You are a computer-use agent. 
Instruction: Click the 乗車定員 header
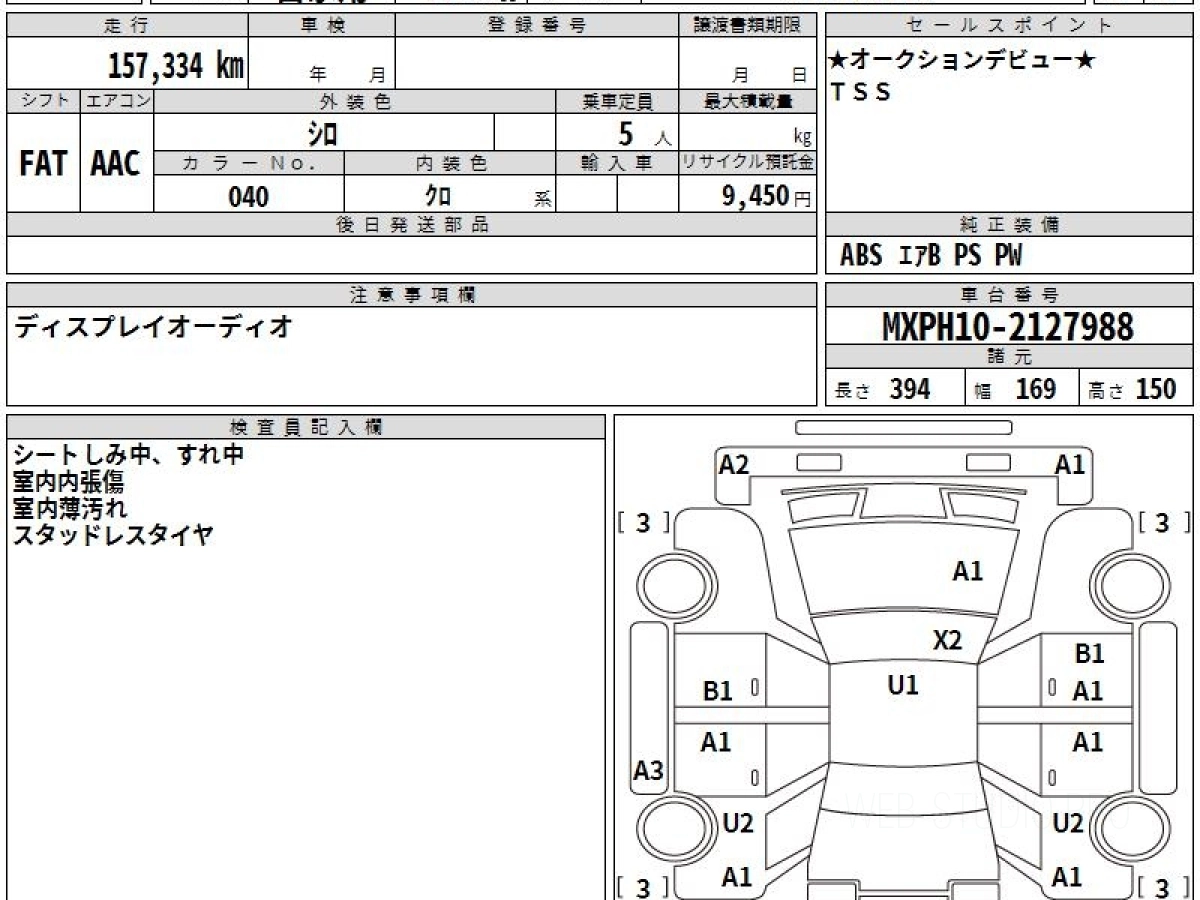coord(617,101)
